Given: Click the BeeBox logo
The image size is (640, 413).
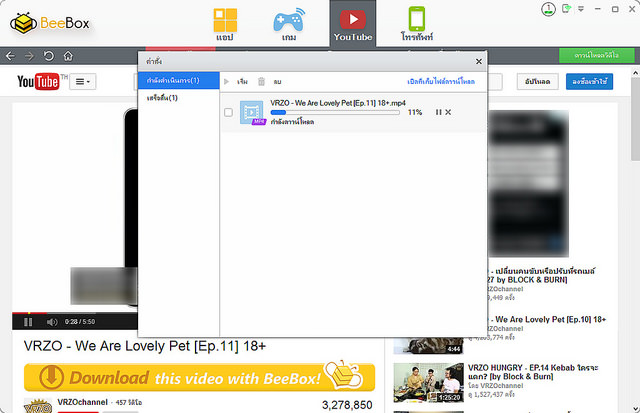Looking at the screenshot, I should coord(50,23).
